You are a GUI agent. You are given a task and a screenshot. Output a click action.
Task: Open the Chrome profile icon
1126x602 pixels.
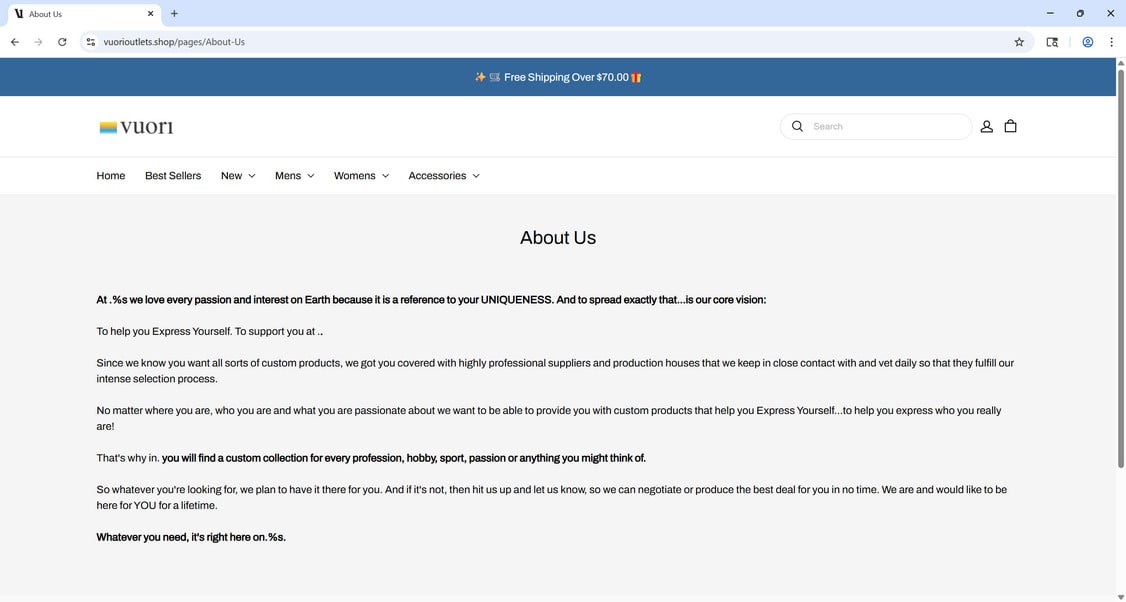(x=1088, y=42)
